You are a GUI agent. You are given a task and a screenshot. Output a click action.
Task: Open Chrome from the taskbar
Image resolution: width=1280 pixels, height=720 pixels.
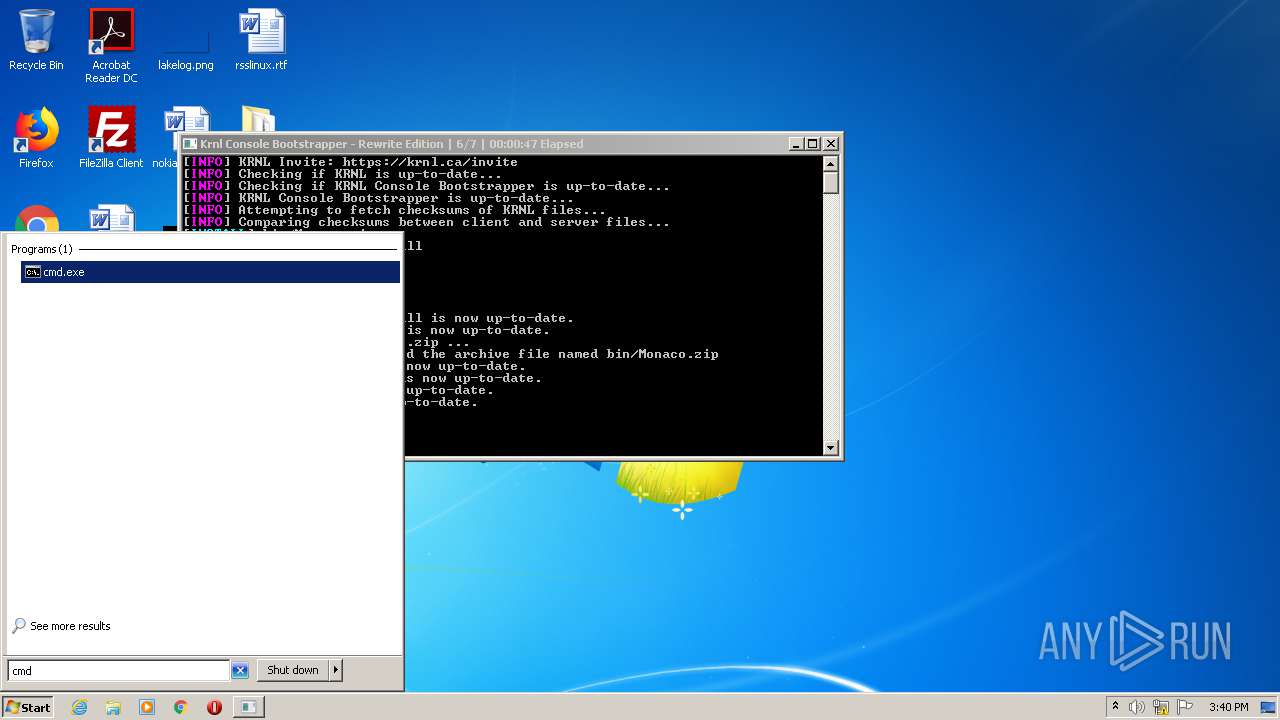(x=181, y=707)
